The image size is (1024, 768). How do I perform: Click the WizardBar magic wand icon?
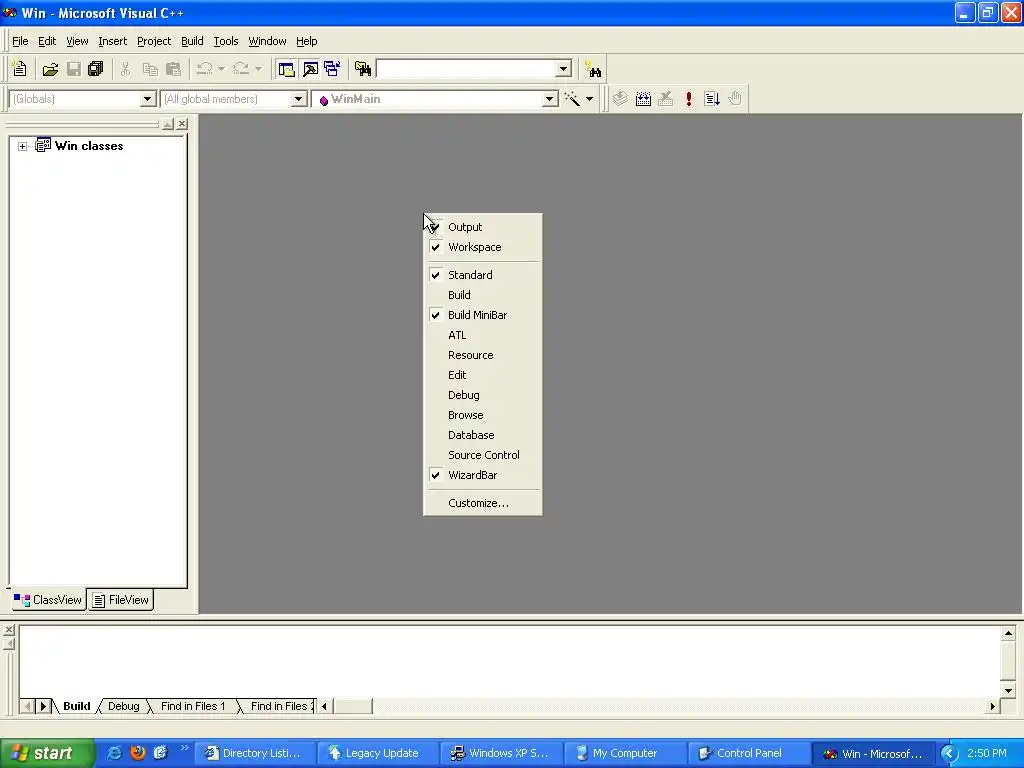pos(572,99)
